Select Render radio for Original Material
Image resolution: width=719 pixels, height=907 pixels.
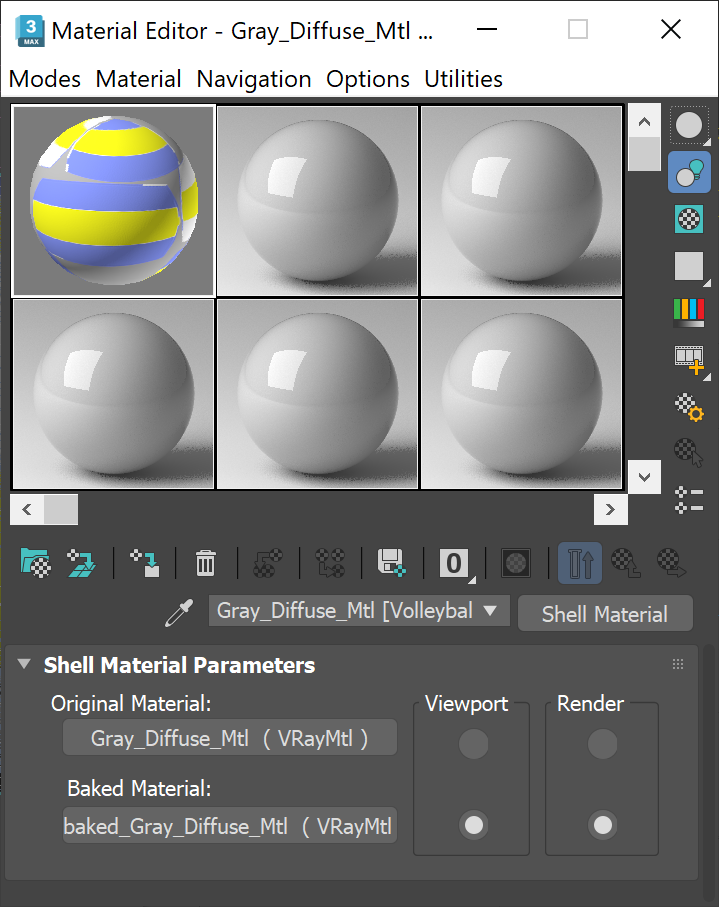point(603,744)
